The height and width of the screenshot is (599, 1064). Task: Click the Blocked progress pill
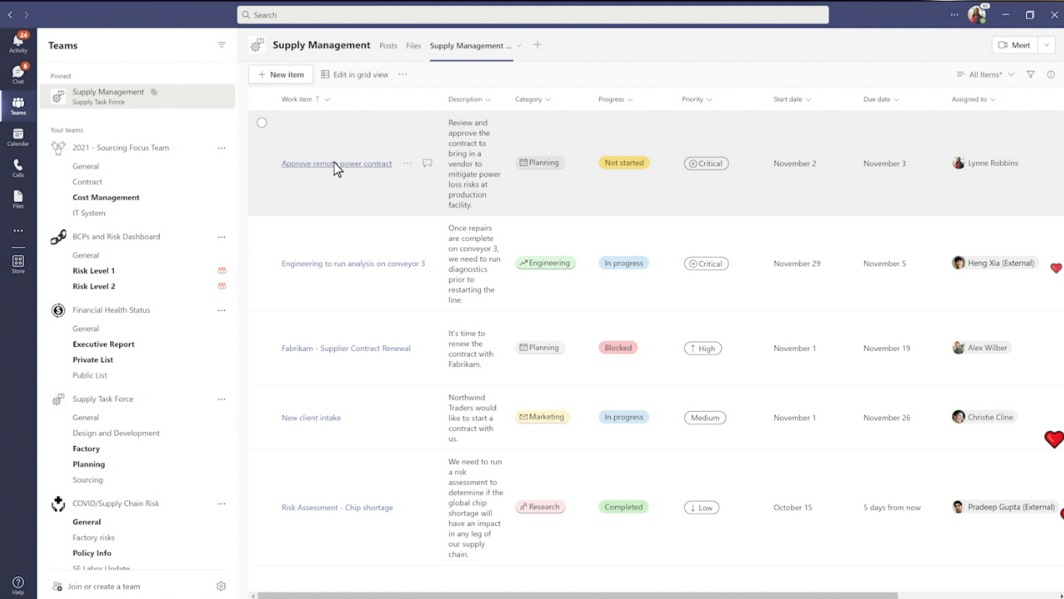pos(618,347)
